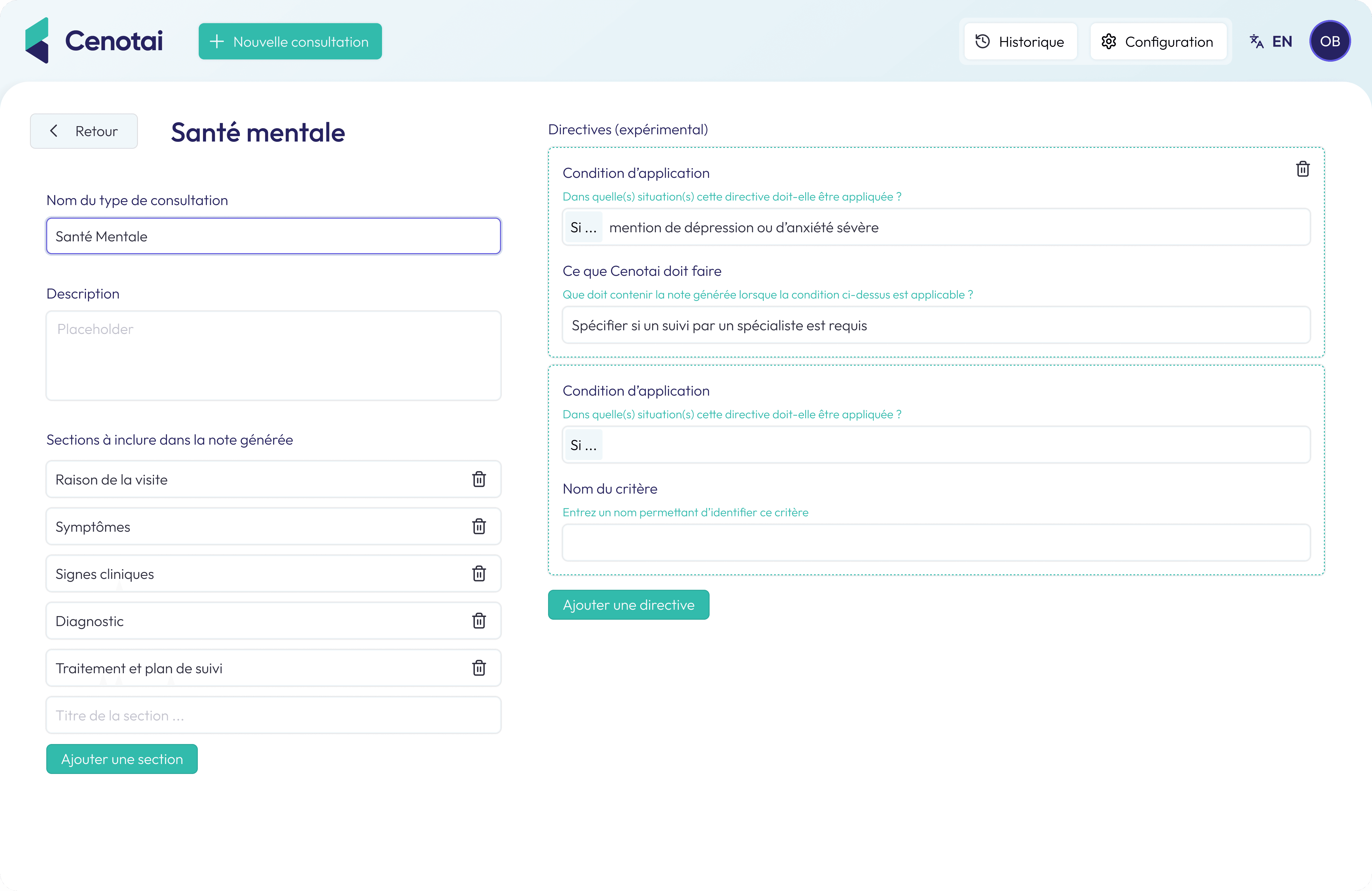Trash the Diagnostic section

click(479, 621)
